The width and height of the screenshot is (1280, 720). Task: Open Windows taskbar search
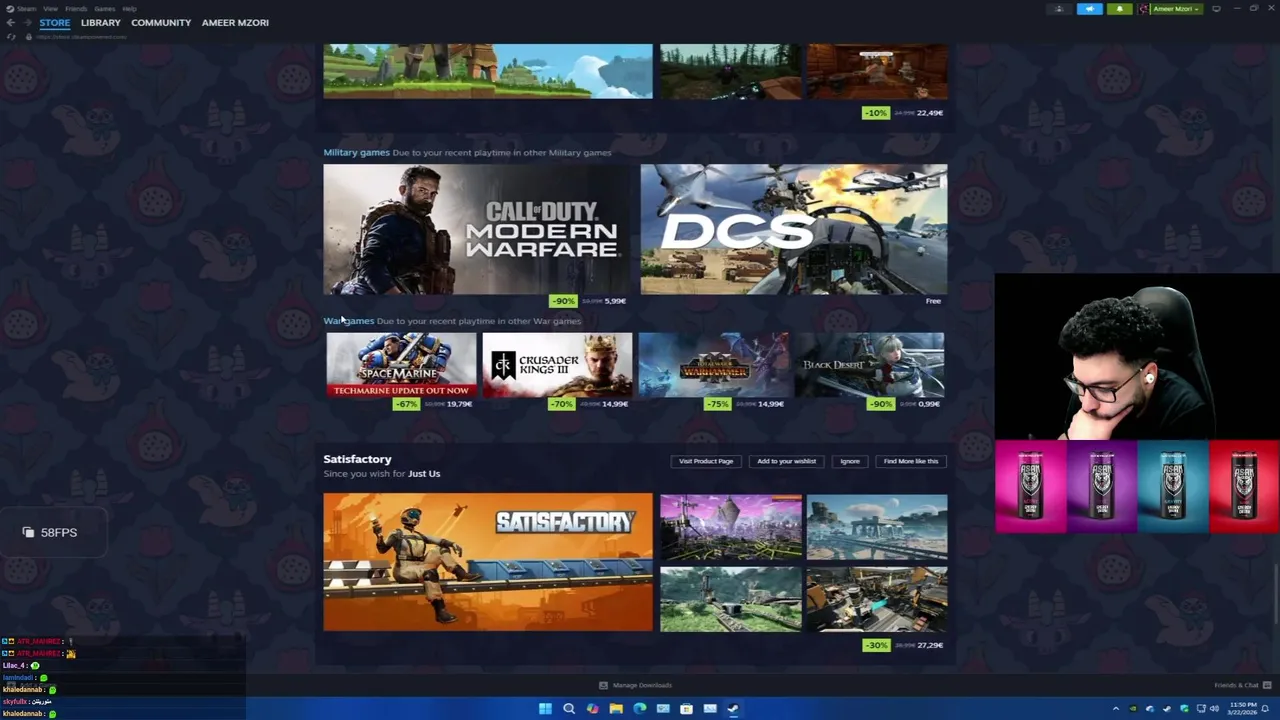[569, 709]
